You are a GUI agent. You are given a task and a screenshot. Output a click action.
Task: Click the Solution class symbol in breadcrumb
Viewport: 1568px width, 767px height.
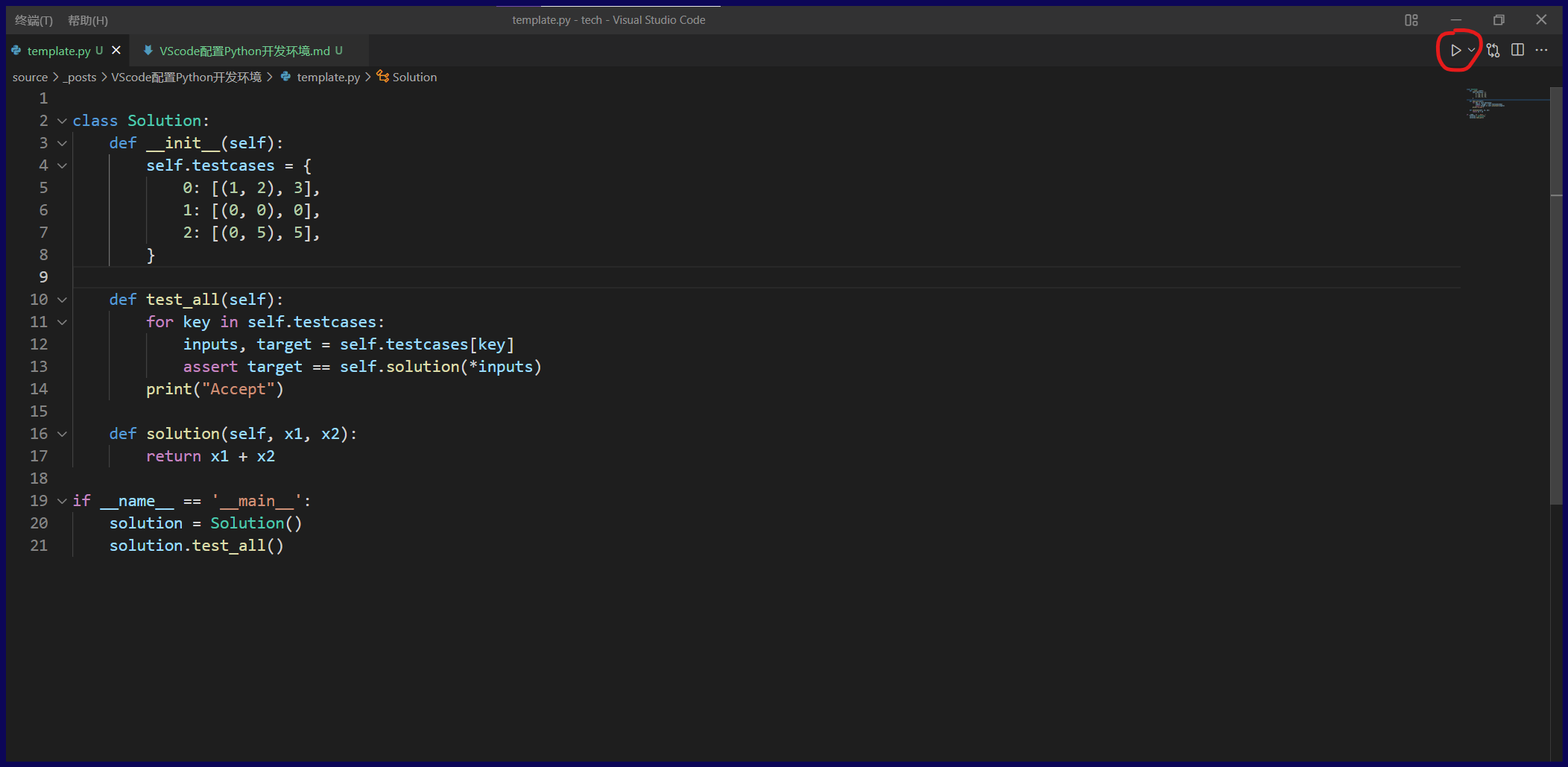(x=414, y=78)
